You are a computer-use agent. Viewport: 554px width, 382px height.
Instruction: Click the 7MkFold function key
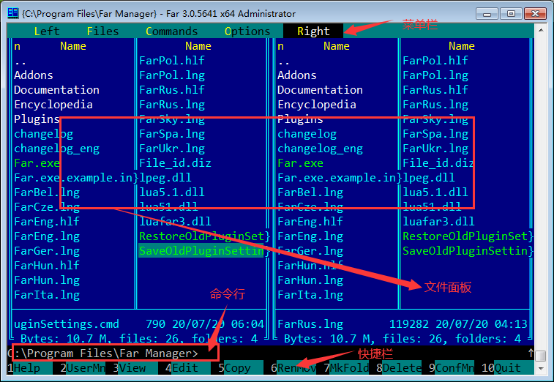[346, 368]
